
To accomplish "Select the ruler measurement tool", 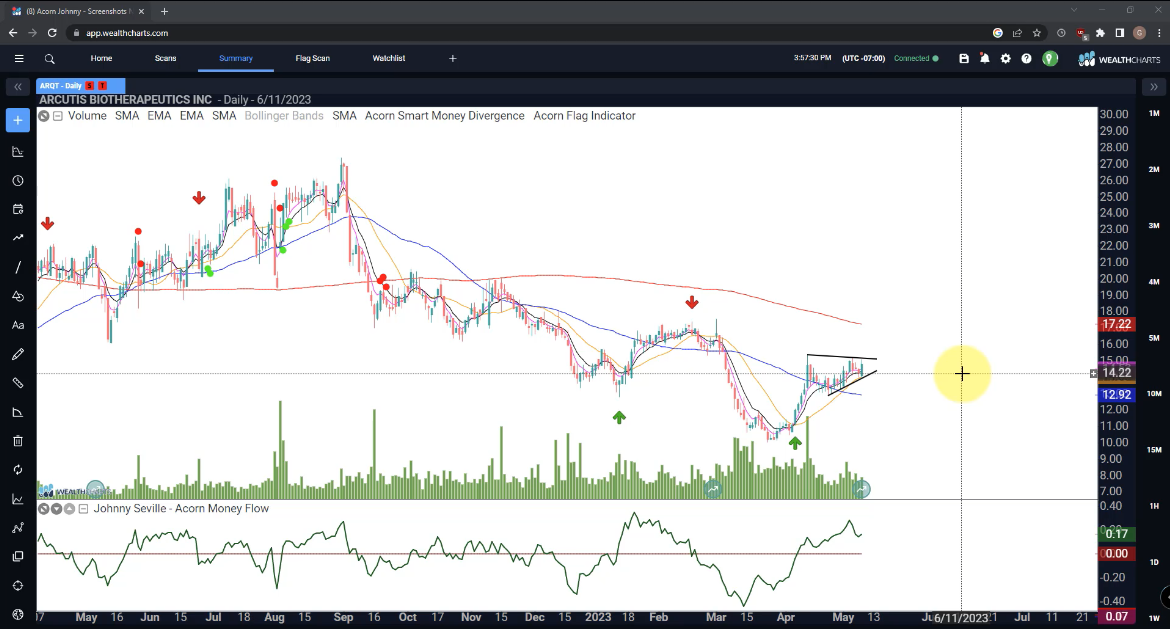I will [18, 383].
